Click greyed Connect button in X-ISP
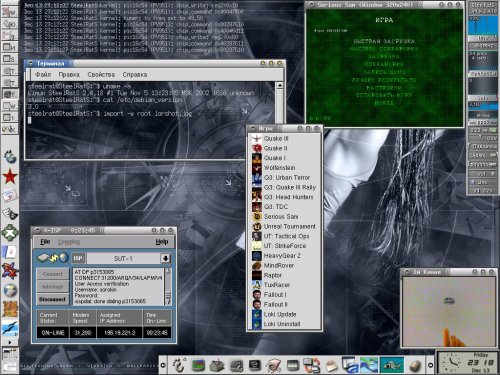The image size is (500, 375). click(52, 274)
